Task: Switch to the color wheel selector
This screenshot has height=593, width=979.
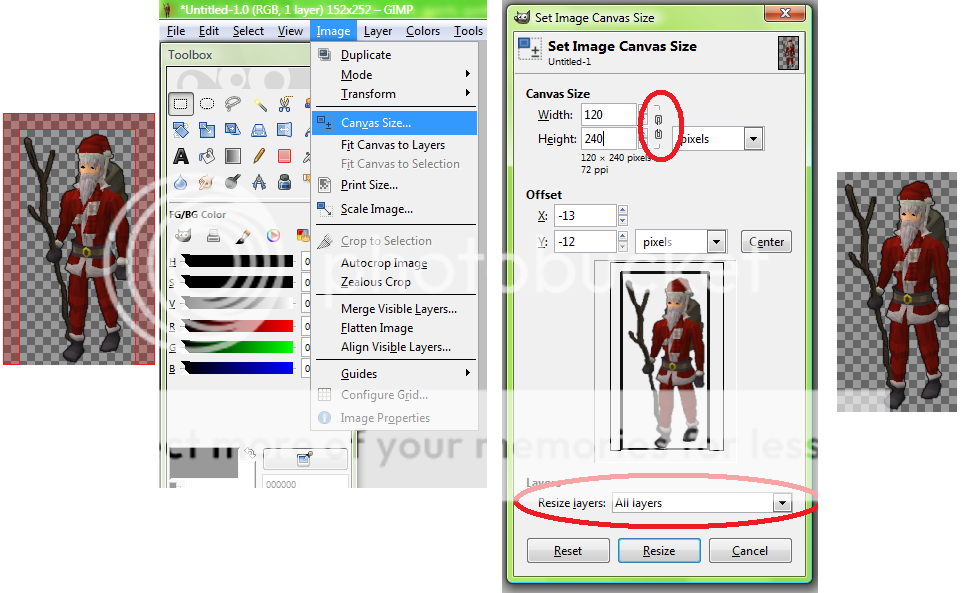Action: tap(272, 236)
